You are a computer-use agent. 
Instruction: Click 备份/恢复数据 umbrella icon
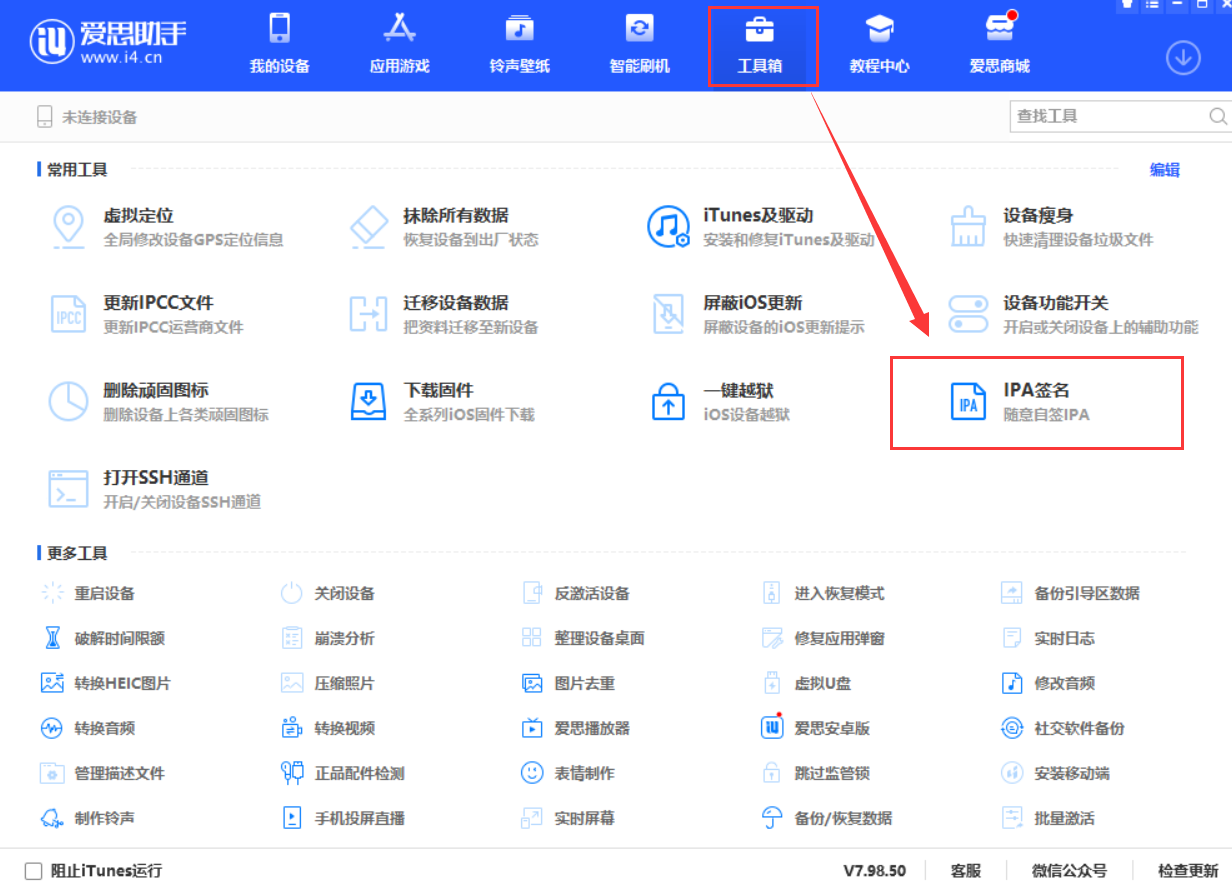(772, 818)
